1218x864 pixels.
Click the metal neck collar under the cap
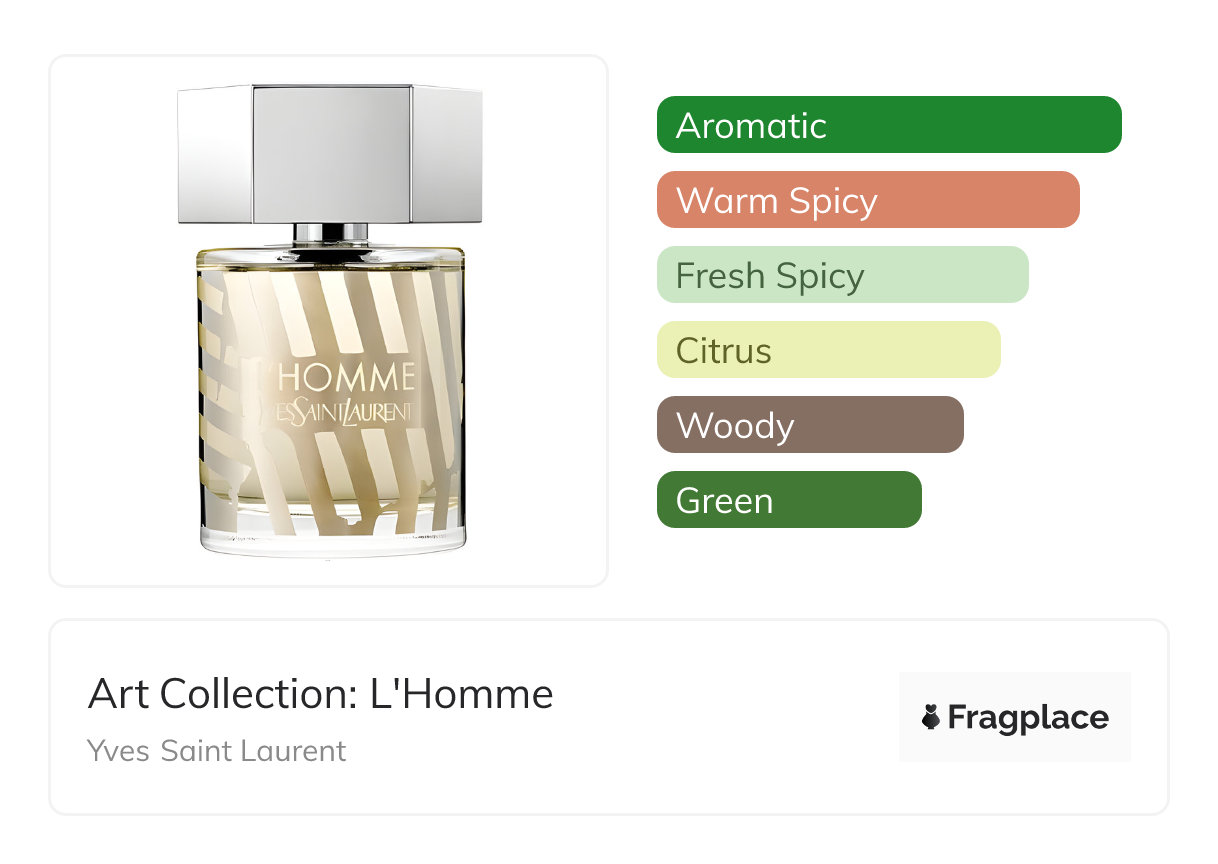pos(330,234)
